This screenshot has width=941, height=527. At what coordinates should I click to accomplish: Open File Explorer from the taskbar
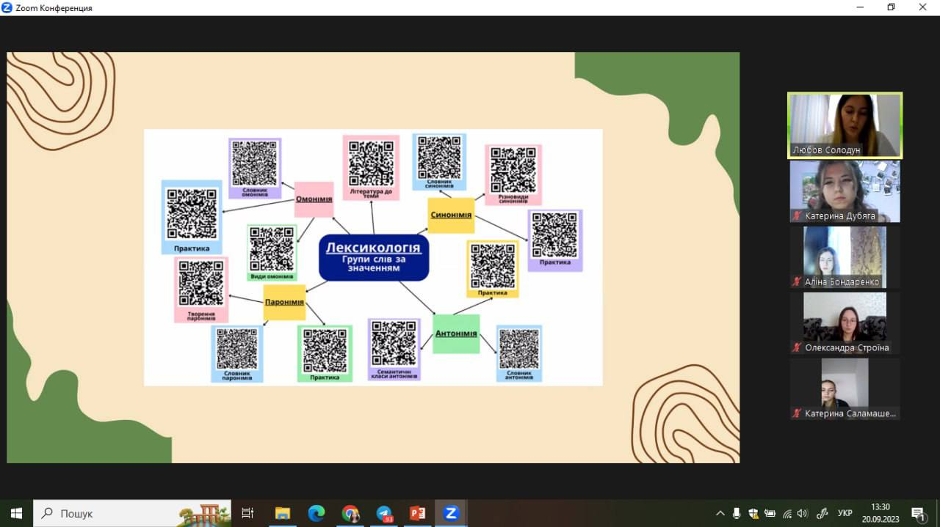(282, 513)
